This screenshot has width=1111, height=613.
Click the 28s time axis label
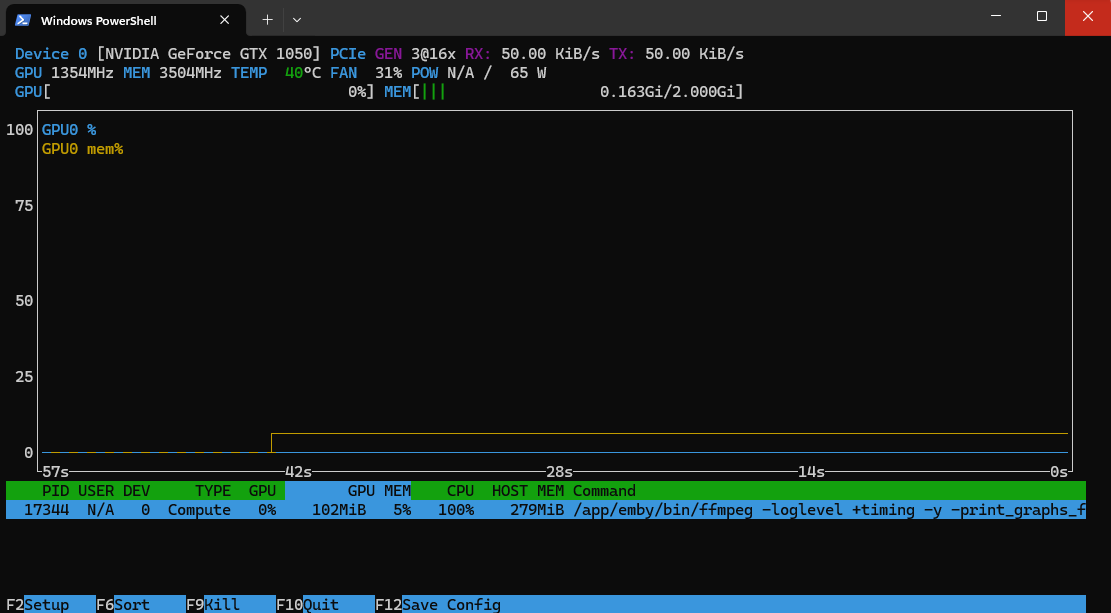(559, 472)
